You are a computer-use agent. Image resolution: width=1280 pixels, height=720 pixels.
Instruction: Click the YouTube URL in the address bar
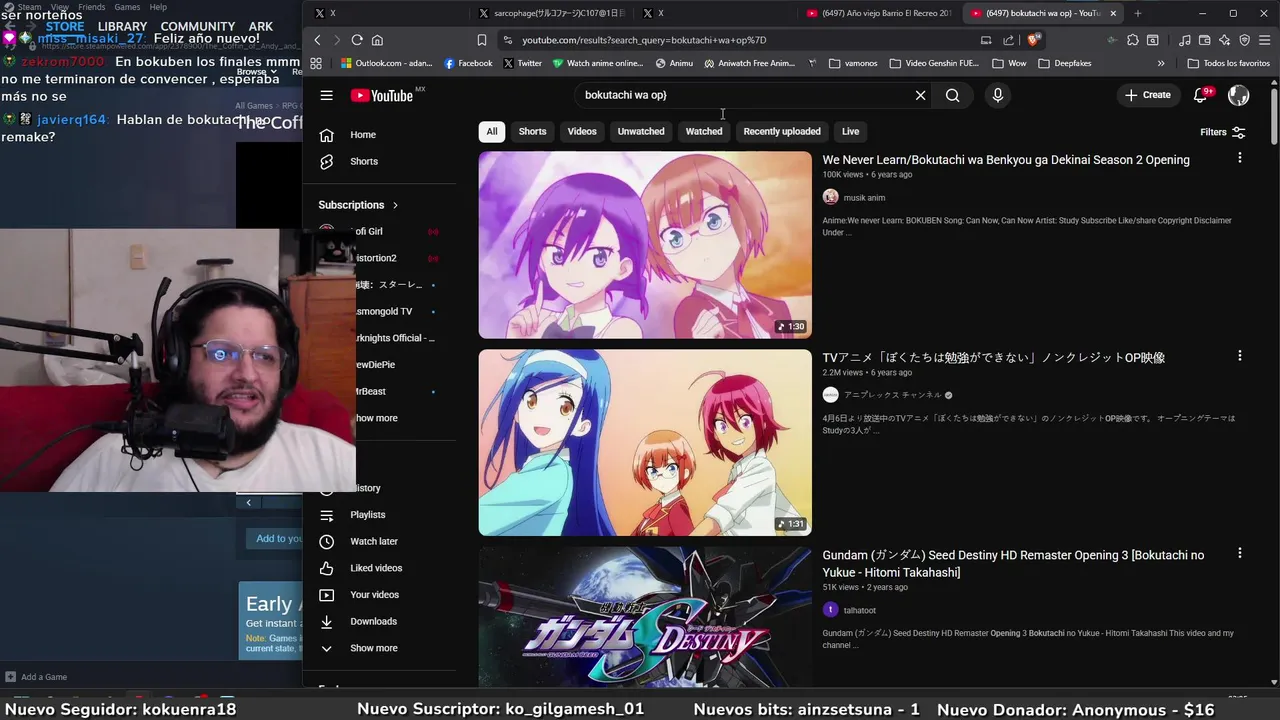pos(644,40)
